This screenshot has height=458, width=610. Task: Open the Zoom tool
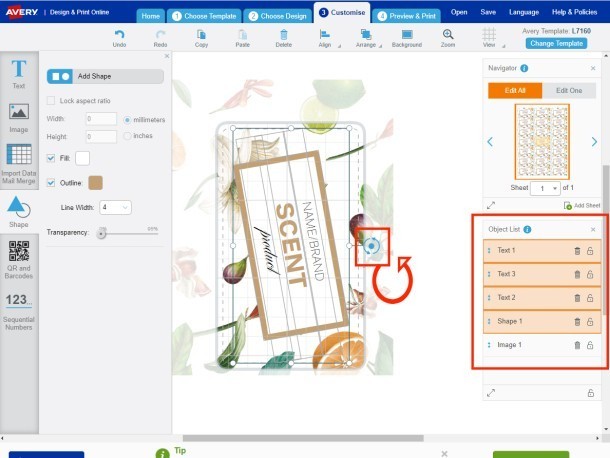(x=448, y=34)
